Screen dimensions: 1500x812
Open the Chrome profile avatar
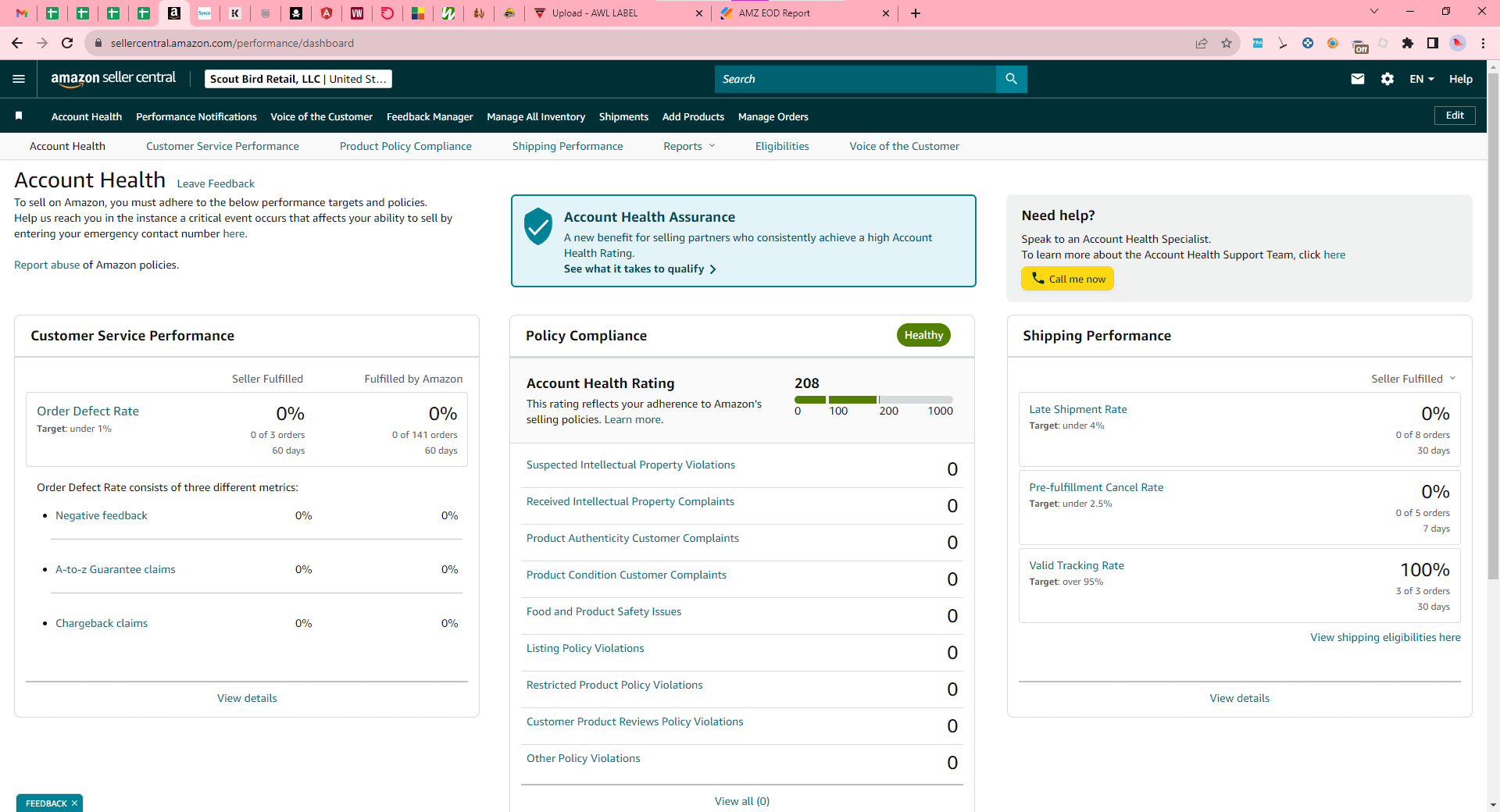pyautogui.click(x=1458, y=43)
